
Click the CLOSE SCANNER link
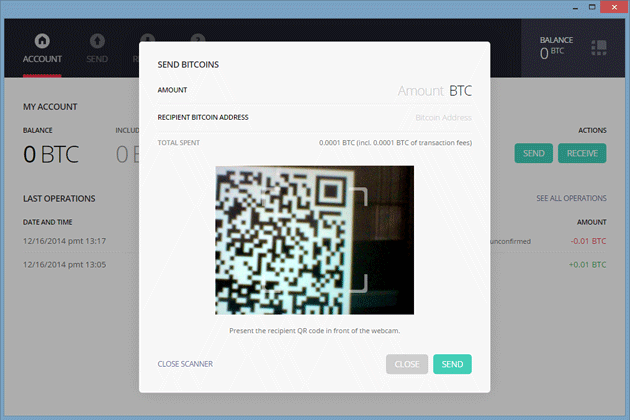click(x=185, y=364)
